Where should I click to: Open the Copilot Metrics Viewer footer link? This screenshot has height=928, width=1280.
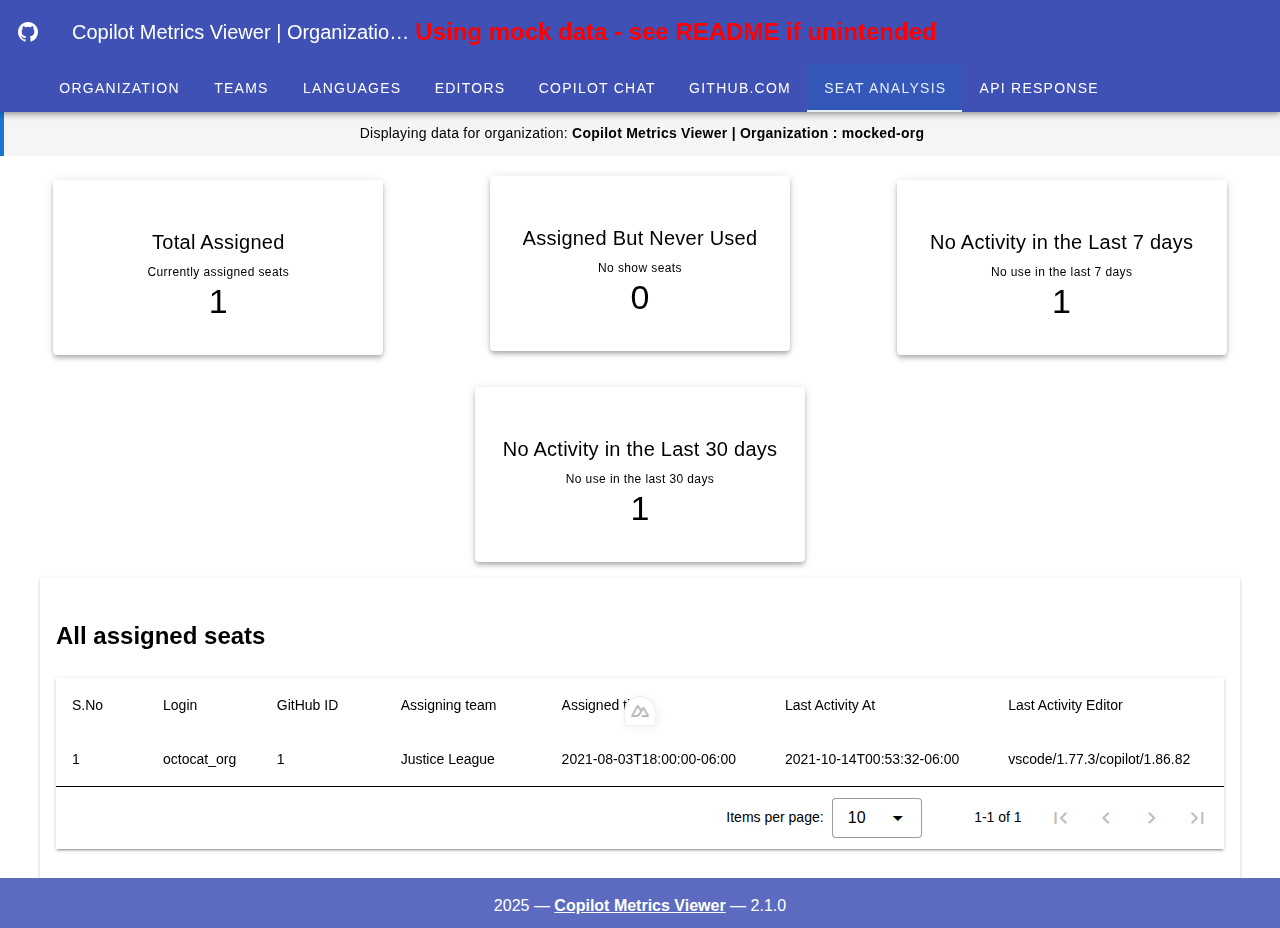tap(639, 905)
